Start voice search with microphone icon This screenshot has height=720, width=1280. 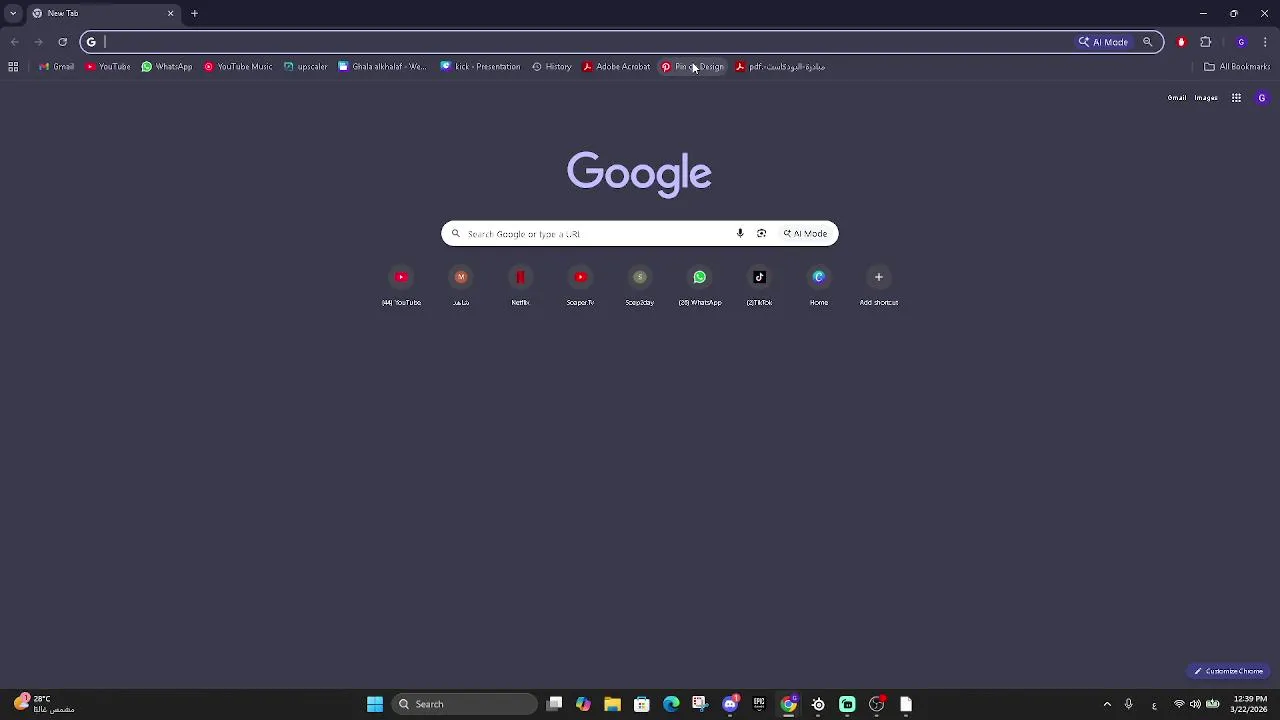pos(740,233)
